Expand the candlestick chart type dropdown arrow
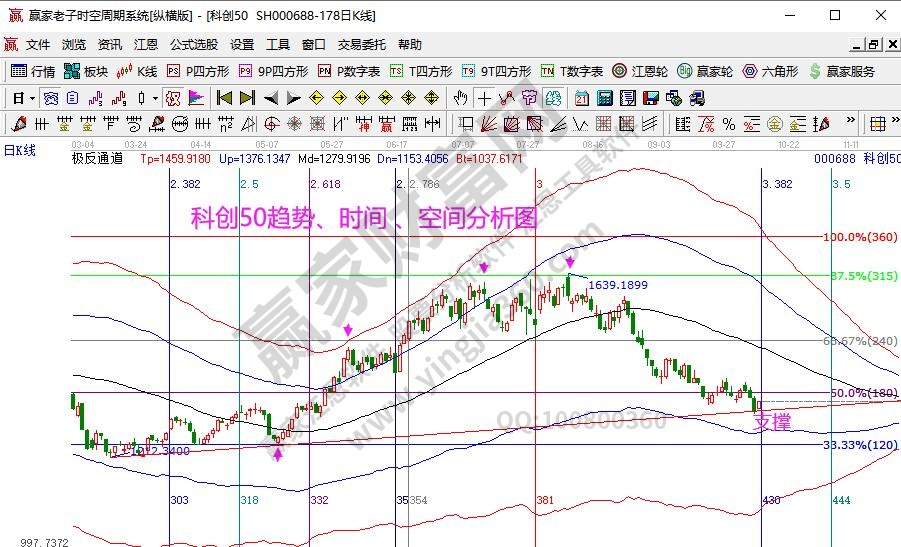This screenshot has height=547, width=901. tap(154, 98)
